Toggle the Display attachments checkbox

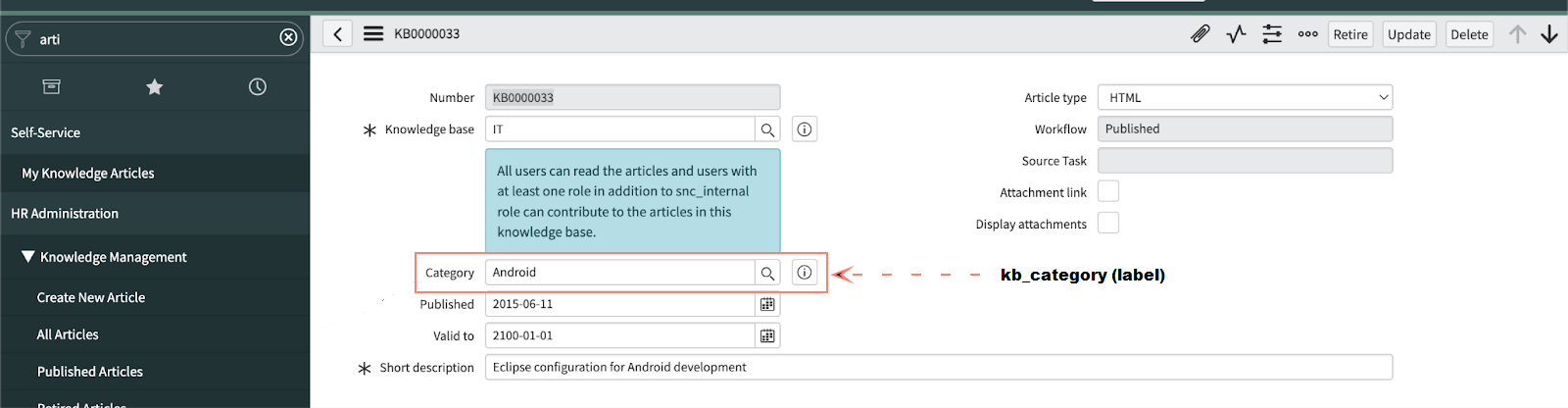[1108, 224]
